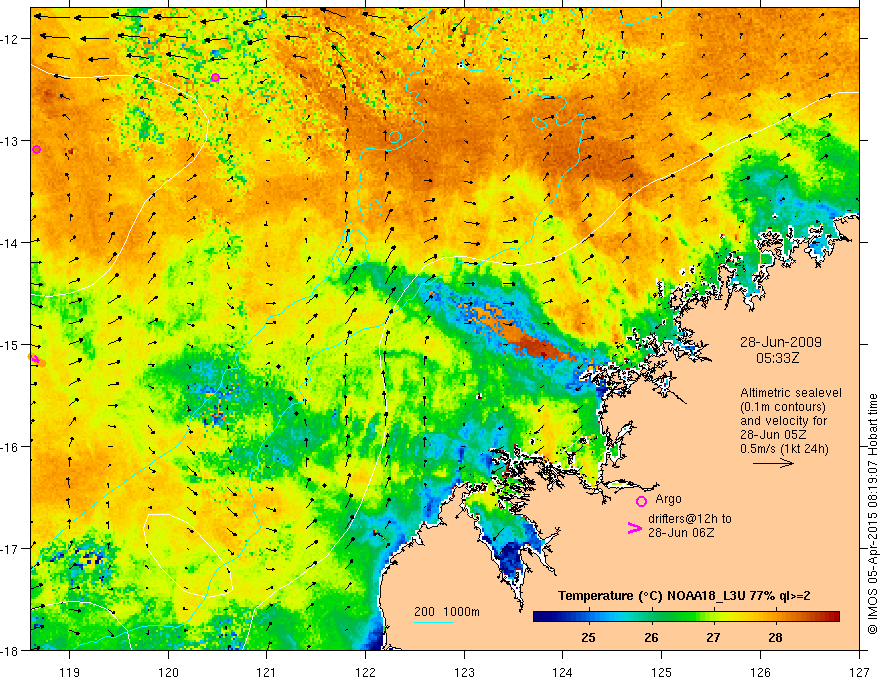Click the magenta drifter arrowhead in the legend
880x680 pixels.
(x=635, y=527)
